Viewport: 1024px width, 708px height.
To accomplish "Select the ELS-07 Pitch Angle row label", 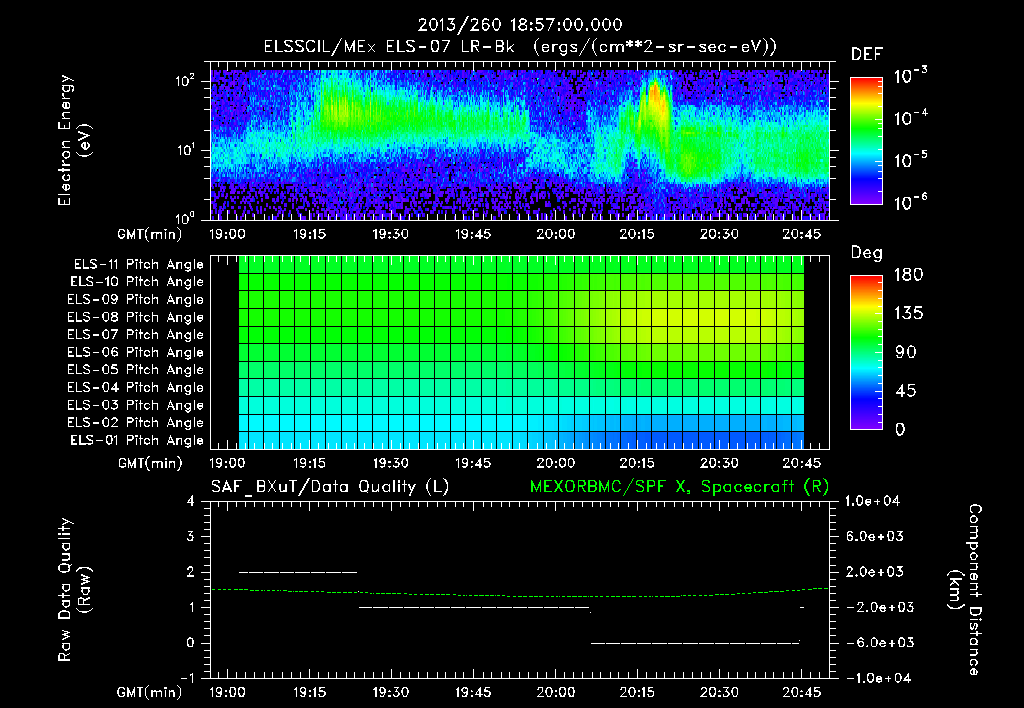I will (x=136, y=335).
